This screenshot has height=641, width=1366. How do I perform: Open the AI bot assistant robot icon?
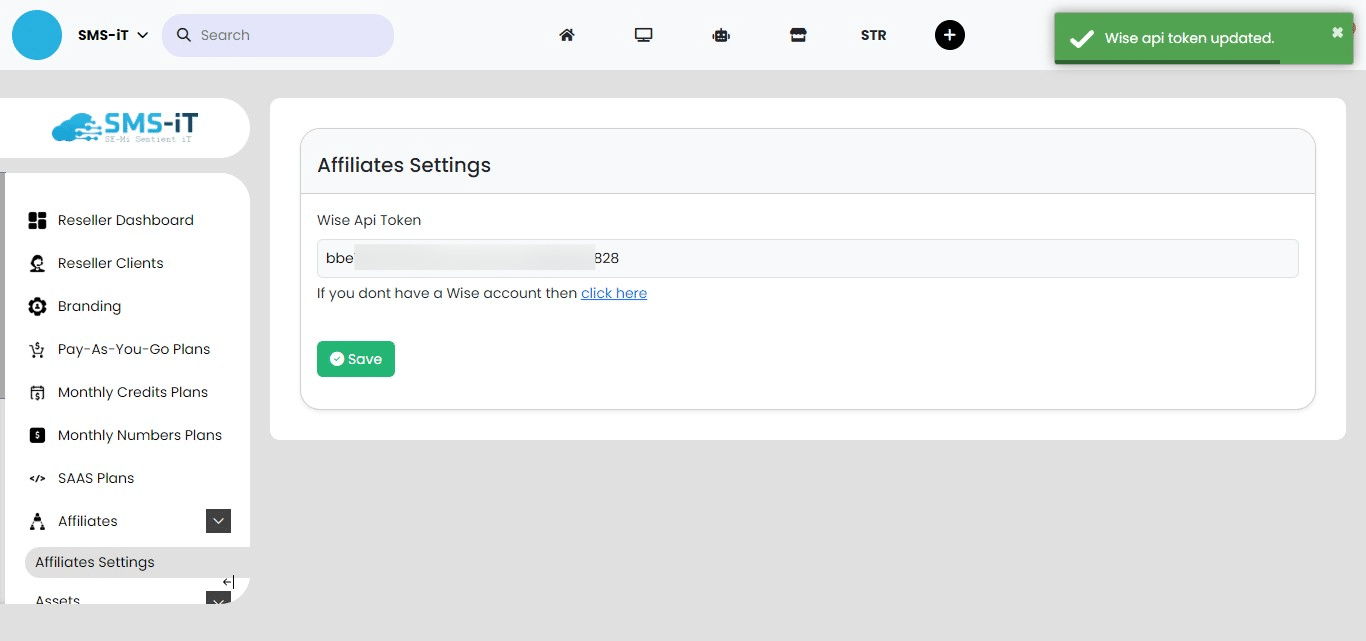pyautogui.click(x=721, y=34)
